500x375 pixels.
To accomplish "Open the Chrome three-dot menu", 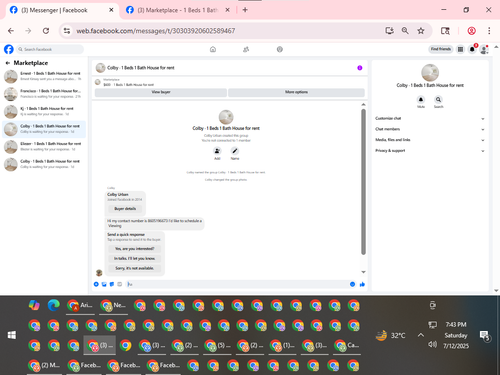I will pyautogui.click(x=489, y=31).
